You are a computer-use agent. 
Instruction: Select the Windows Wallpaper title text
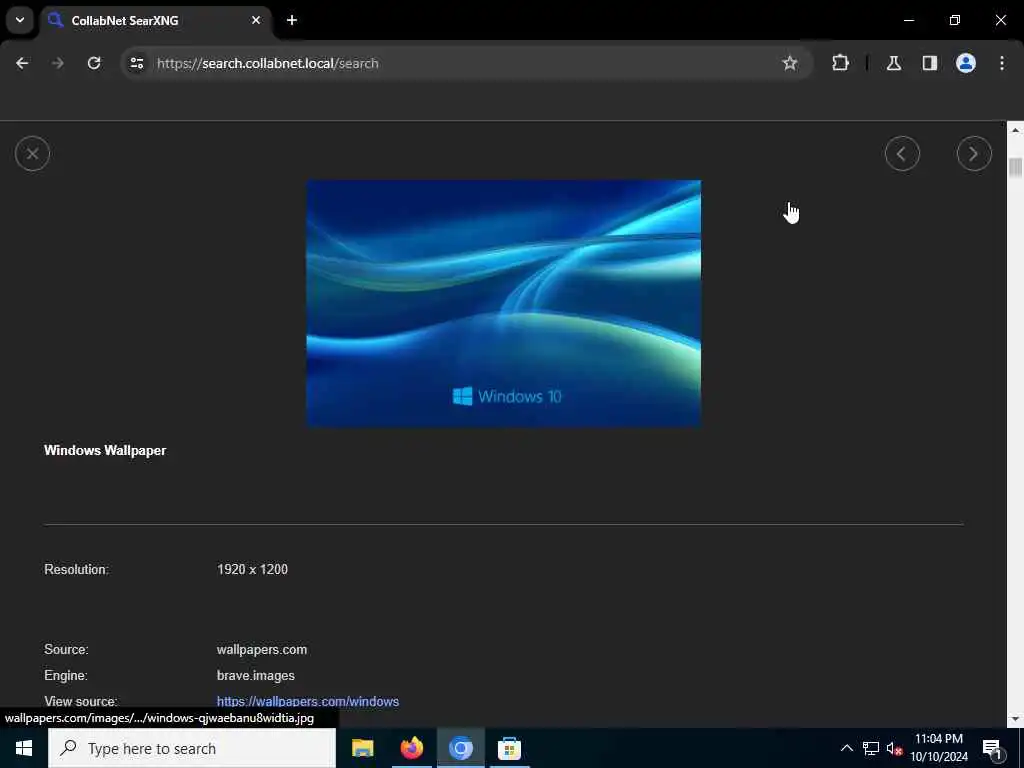coord(105,451)
